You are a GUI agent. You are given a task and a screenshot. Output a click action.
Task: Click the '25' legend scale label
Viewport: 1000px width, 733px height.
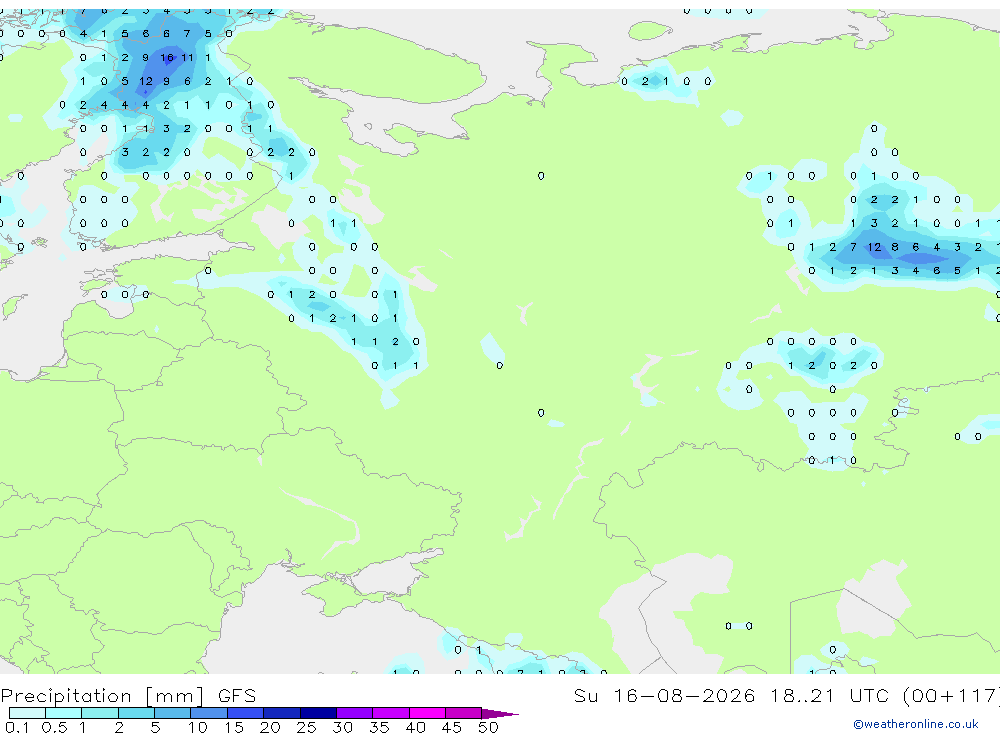click(306, 727)
